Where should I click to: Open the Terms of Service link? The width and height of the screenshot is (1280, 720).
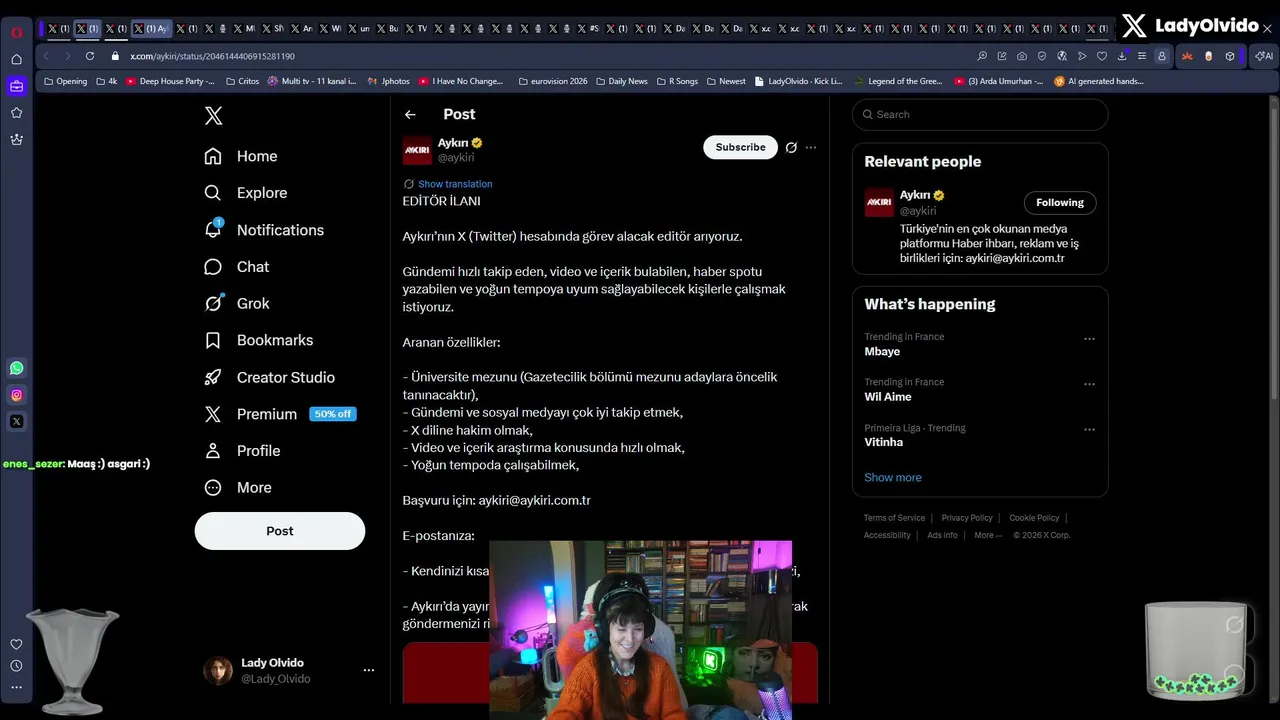[x=894, y=518]
